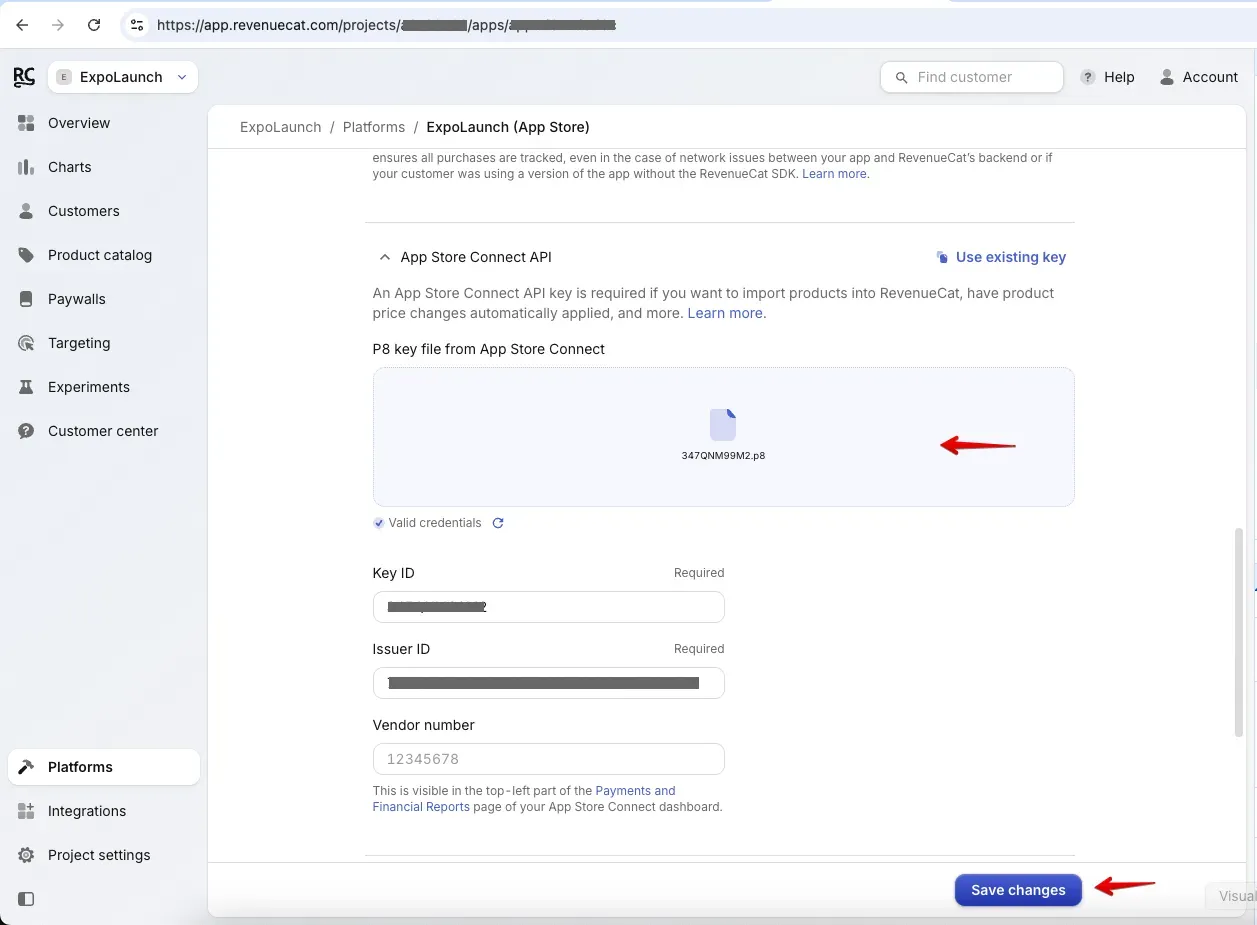1257x925 pixels.
Task: Click into the Vendor number field
Action: (548, 759)
